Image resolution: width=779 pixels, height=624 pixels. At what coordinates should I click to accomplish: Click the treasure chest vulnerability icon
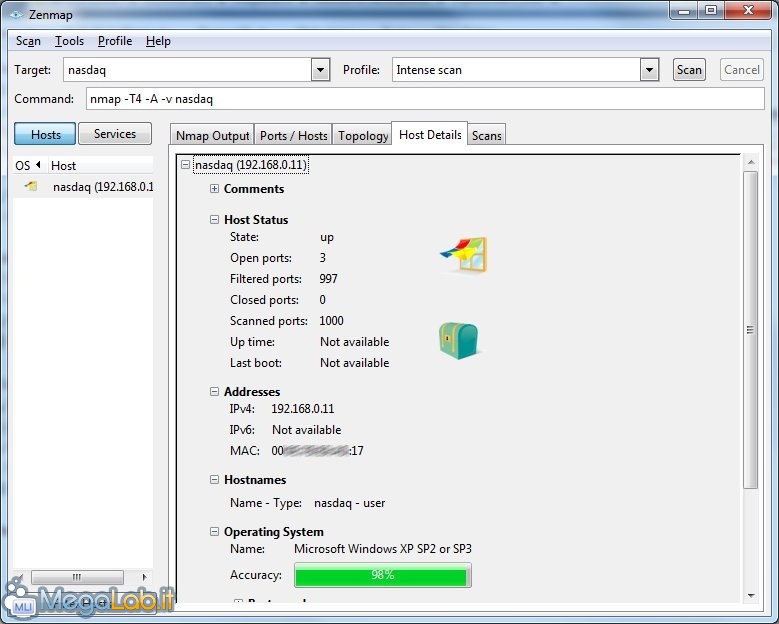[x=459, y=340]
